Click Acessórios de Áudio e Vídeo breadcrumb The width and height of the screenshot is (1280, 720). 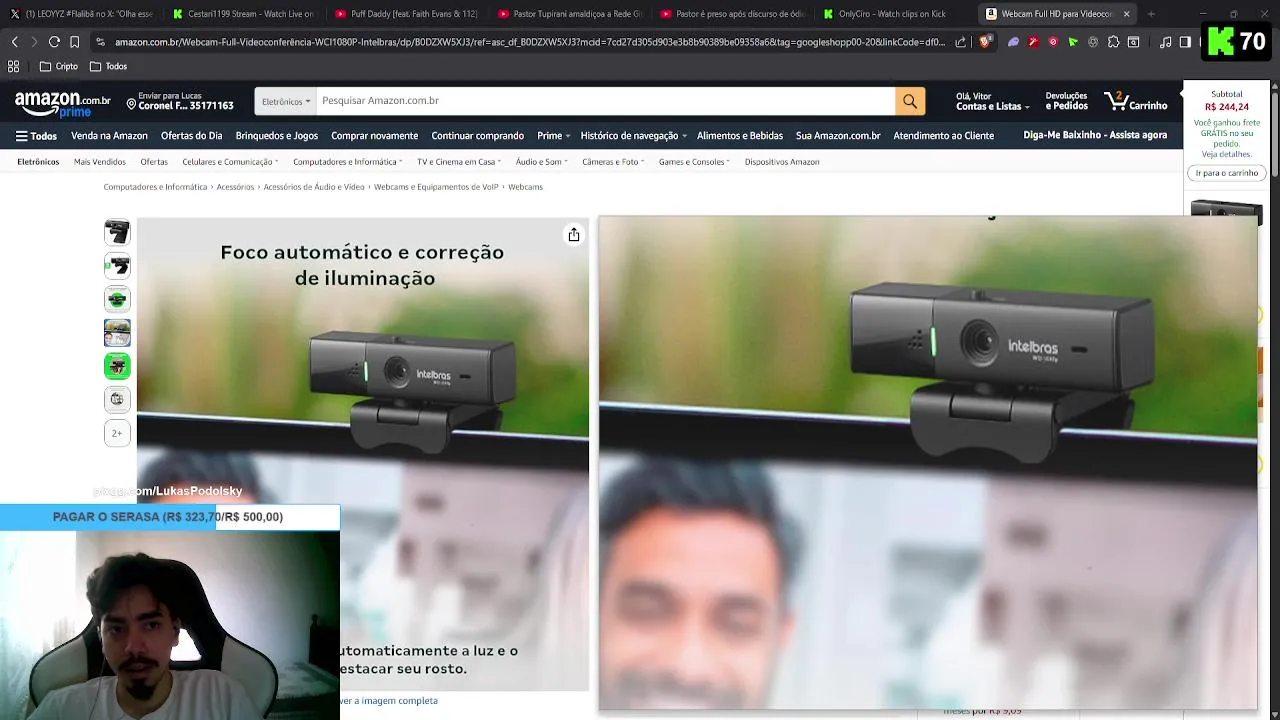point(314,187)
